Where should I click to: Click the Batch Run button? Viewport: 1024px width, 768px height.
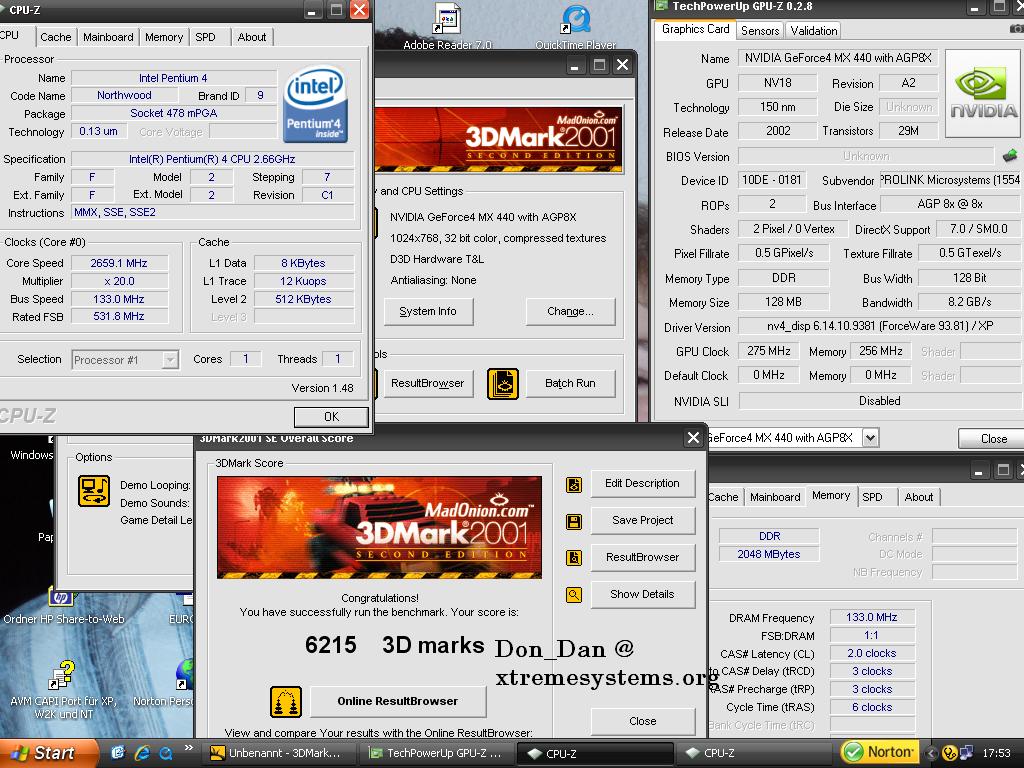(x=570, y=383)
